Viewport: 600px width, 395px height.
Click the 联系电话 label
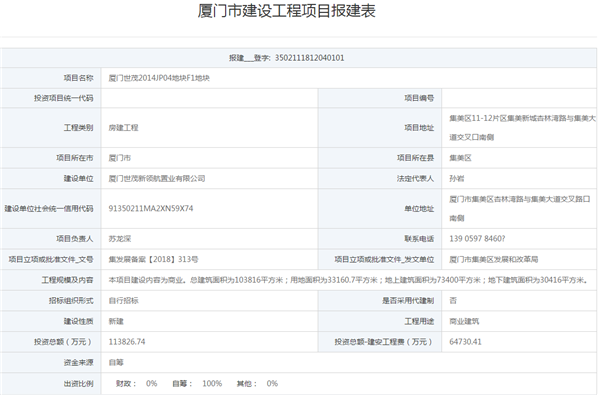pyautogui.click(x=419, y=239)
